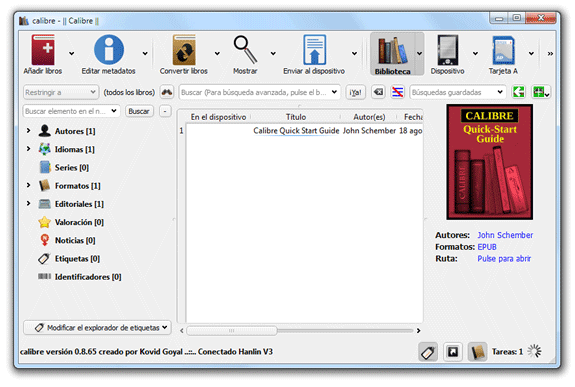Click the Calibre Quick-Start Guide cover thumbnail
Screen dimensions: 575x387
(490, 162)
